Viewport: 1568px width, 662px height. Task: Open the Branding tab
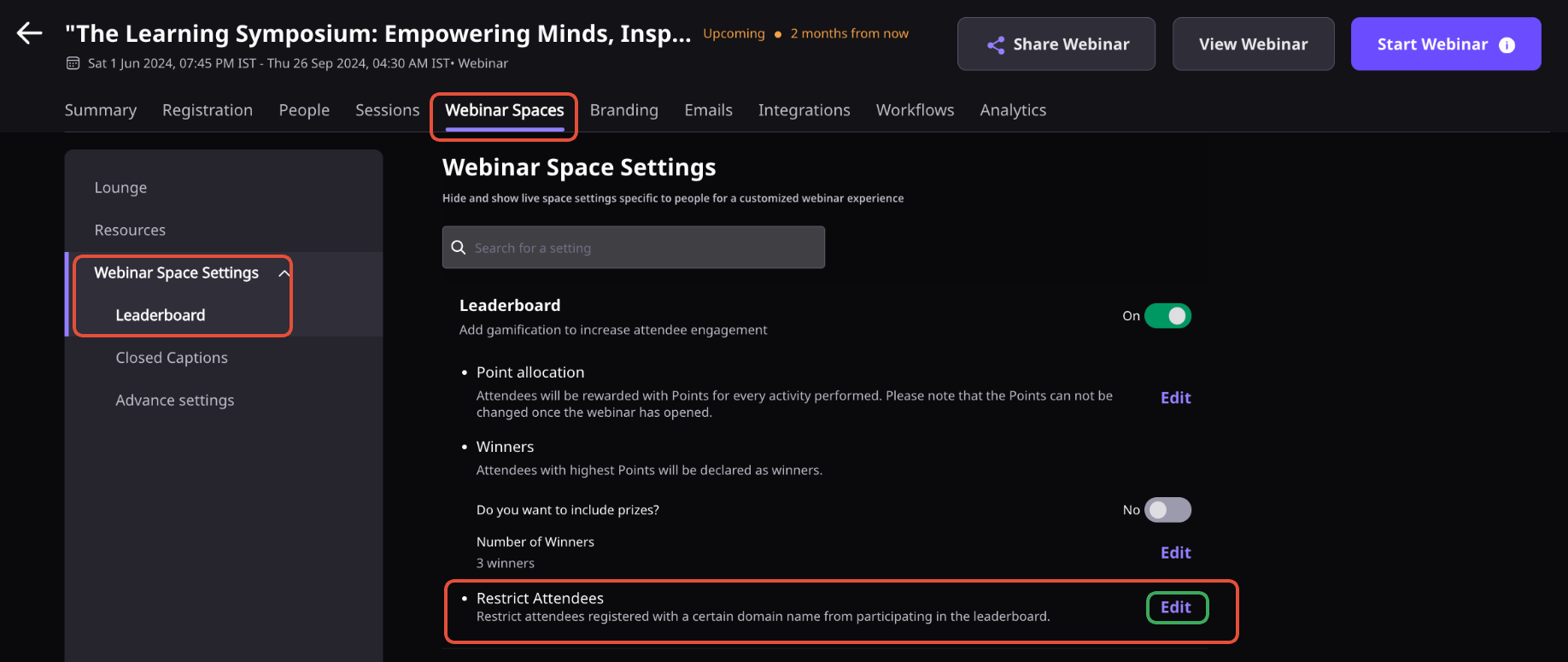pos(624,110)
